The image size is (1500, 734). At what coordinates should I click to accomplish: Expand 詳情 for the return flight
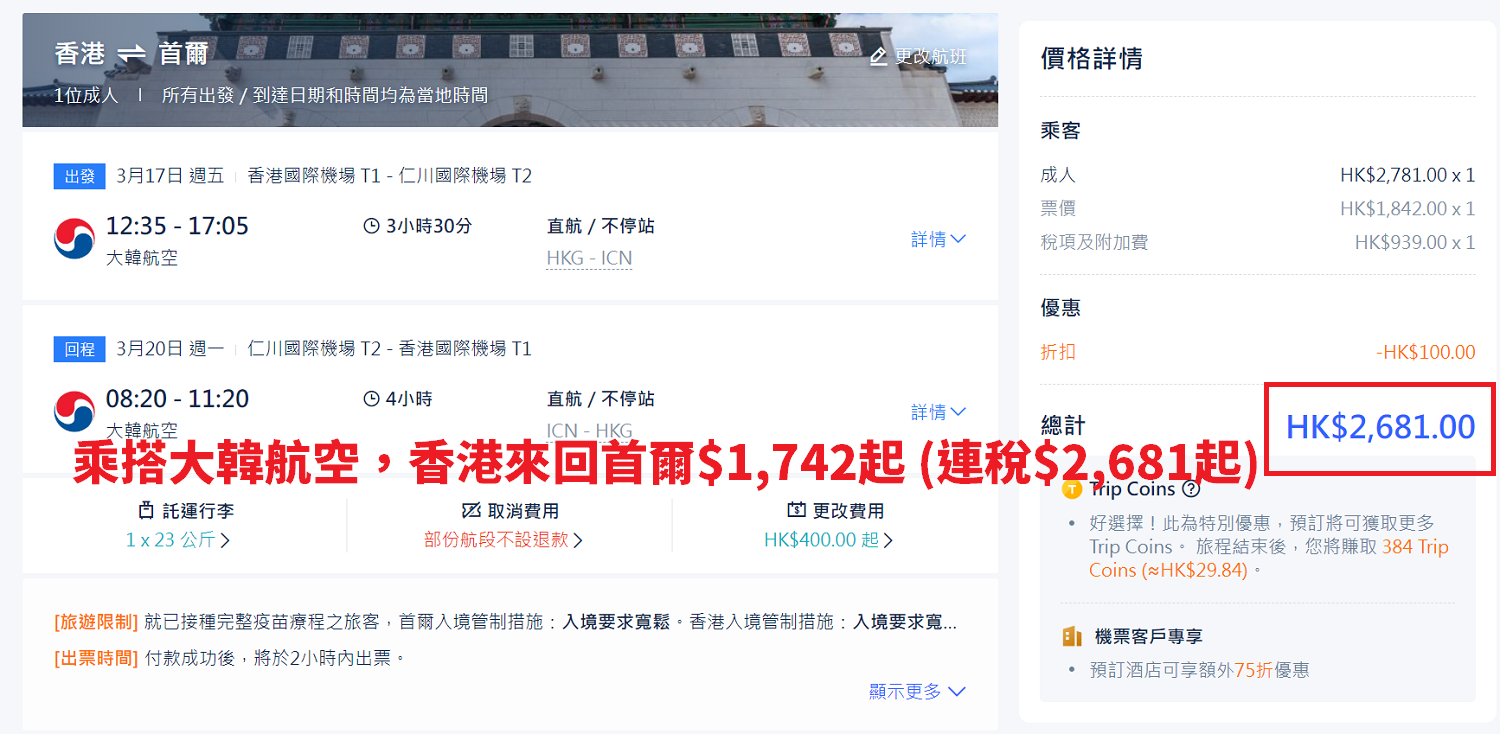click(938, 412)
